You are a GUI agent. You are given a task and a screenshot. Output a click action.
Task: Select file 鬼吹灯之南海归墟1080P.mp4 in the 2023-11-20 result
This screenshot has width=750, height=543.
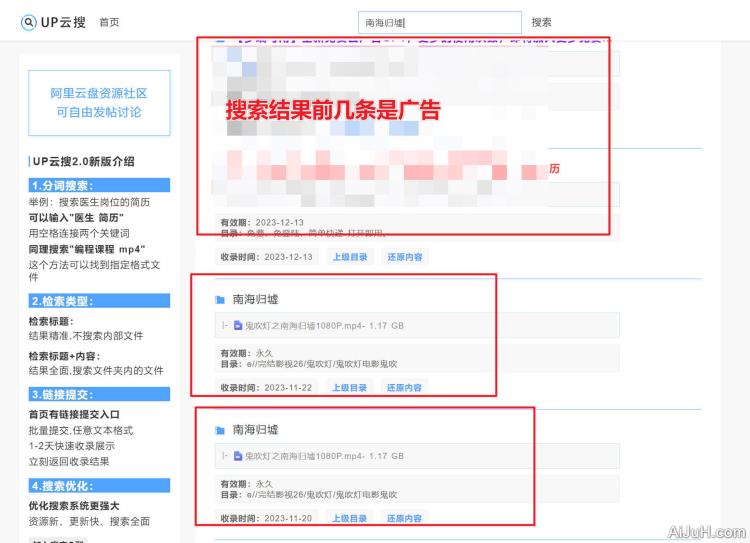pyautogui.click(x=324, y=456)
